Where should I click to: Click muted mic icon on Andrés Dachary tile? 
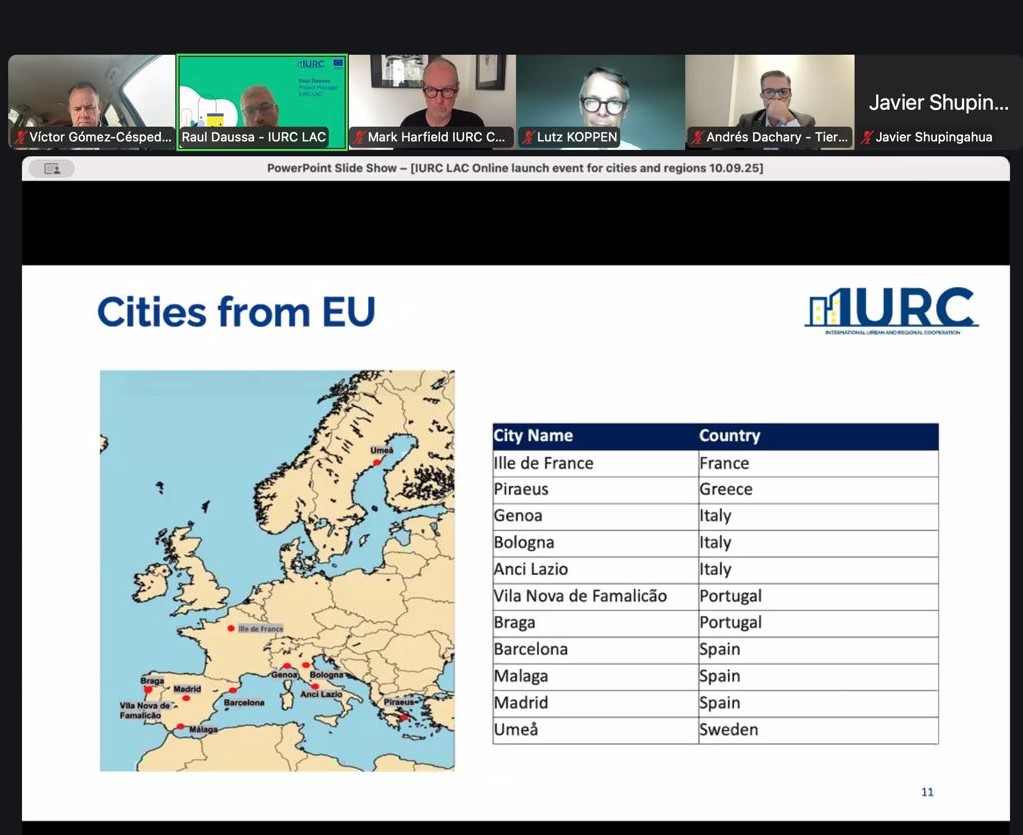(x=696, y=138)
